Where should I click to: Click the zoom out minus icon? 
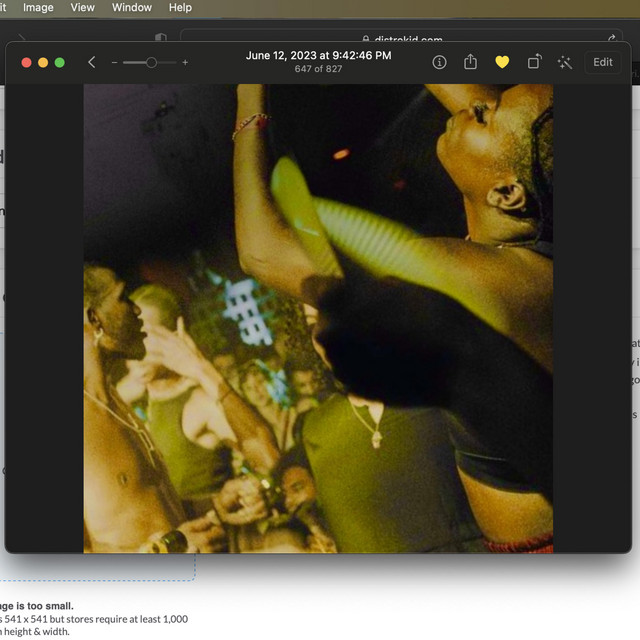point(115,62)
